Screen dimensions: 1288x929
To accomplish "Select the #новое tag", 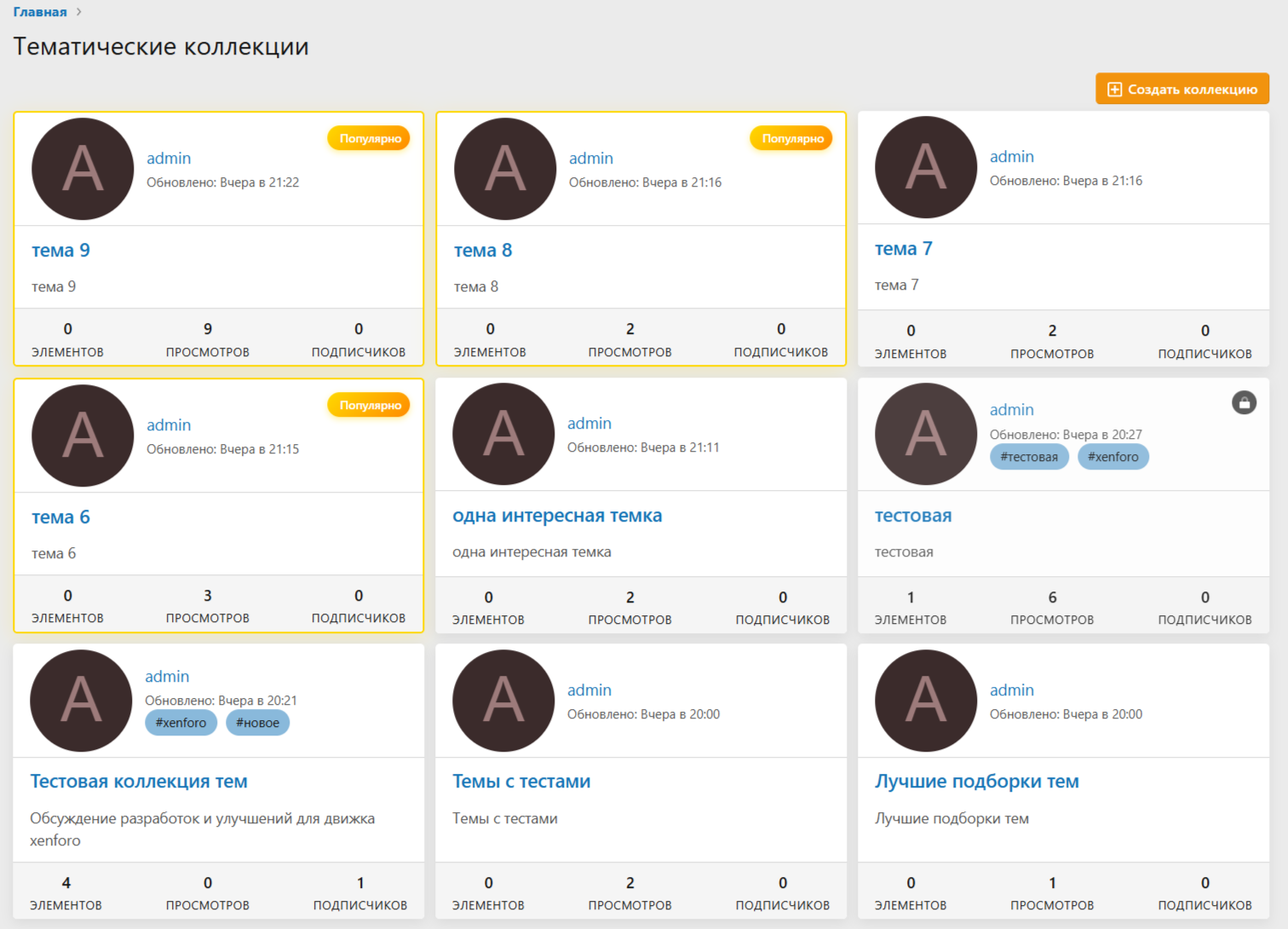I will [x=257, y=723].
